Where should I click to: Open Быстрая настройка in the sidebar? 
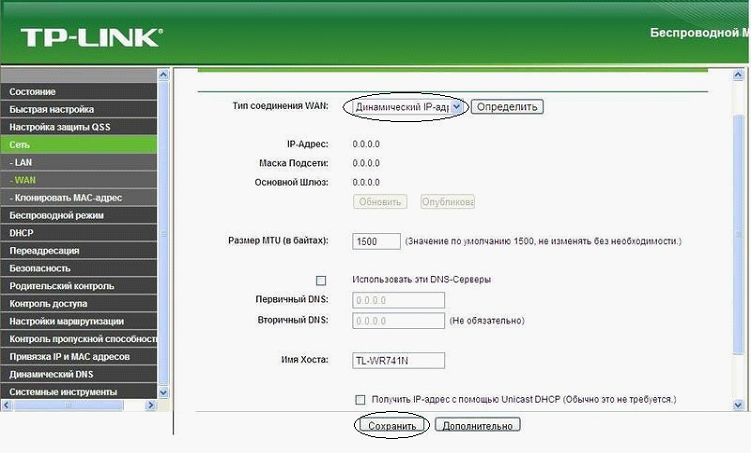(79, 109)
